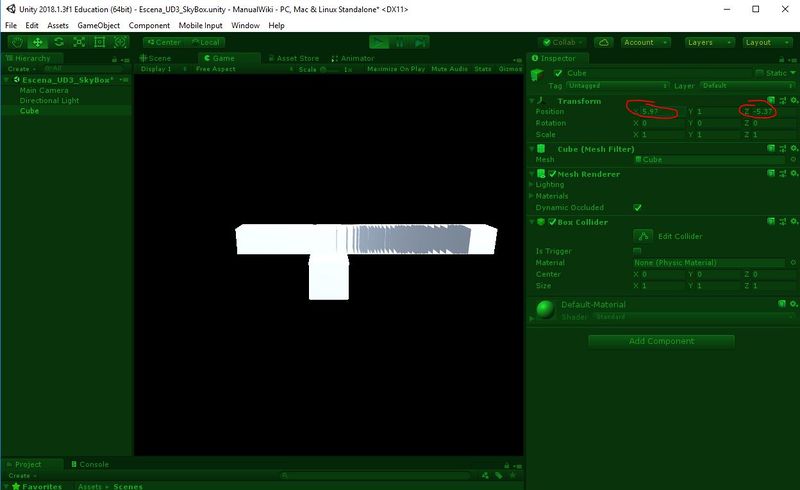Lock the Hierarchy panel
Viewport: 800px width, 490px height.
[x=114, y=60]
